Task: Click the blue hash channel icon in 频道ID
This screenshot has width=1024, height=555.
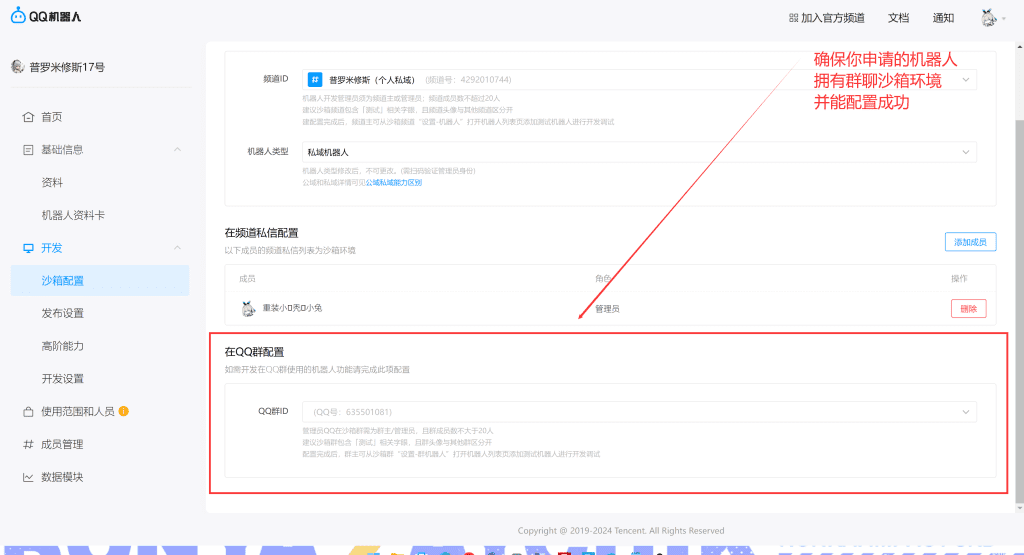Action: click(314, 79)
